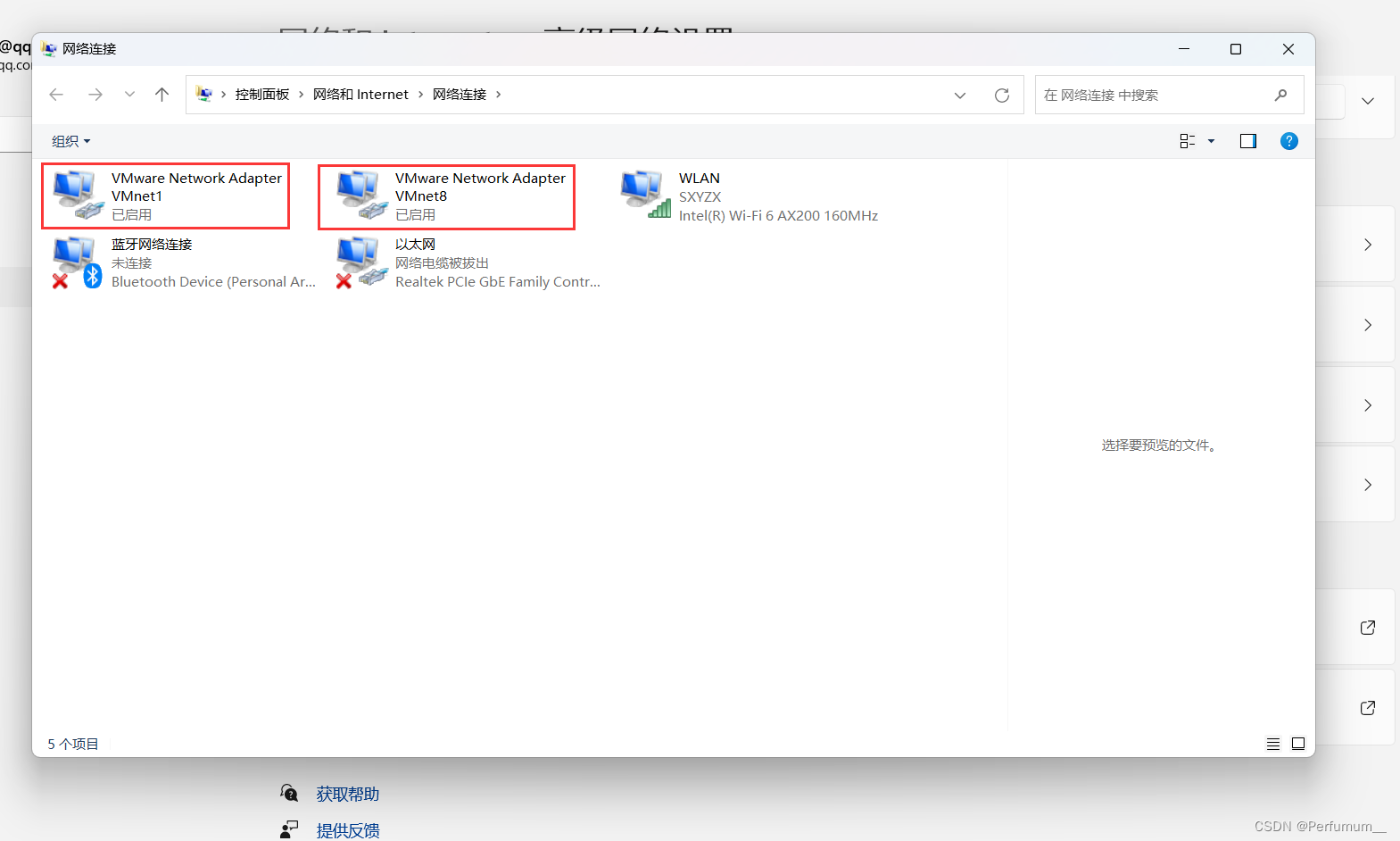Refresh the network connections list
This screenshot has width=1400, height=841.
[1002, 96]
